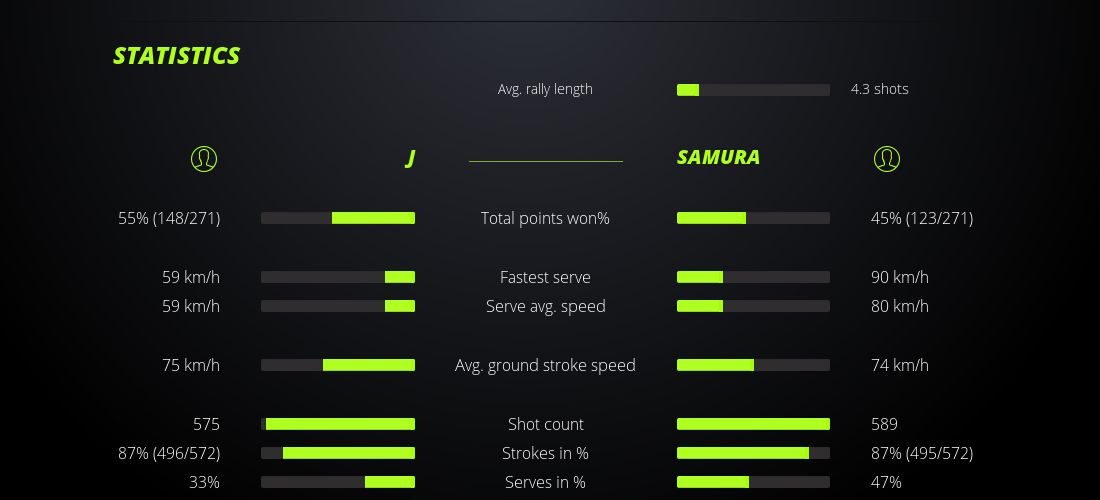Click Samura's Fastest serve bar
The image size is (1100, 500).
click(753, 277)
